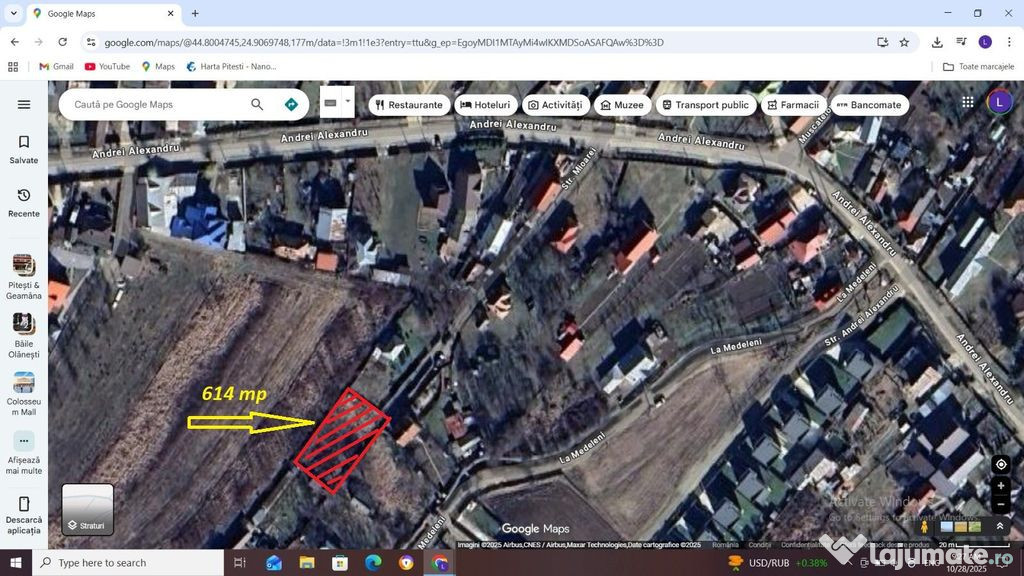Image resolution: width=1024 pixels, height=576 pixels.
Task: Center map on my location
Action: click(x=1001, y=464)
